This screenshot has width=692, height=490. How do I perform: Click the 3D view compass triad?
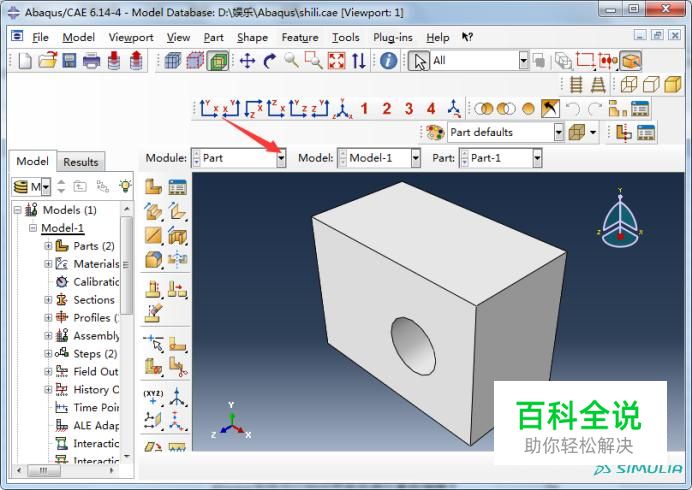pyautogui.click(x=620, y=218)
